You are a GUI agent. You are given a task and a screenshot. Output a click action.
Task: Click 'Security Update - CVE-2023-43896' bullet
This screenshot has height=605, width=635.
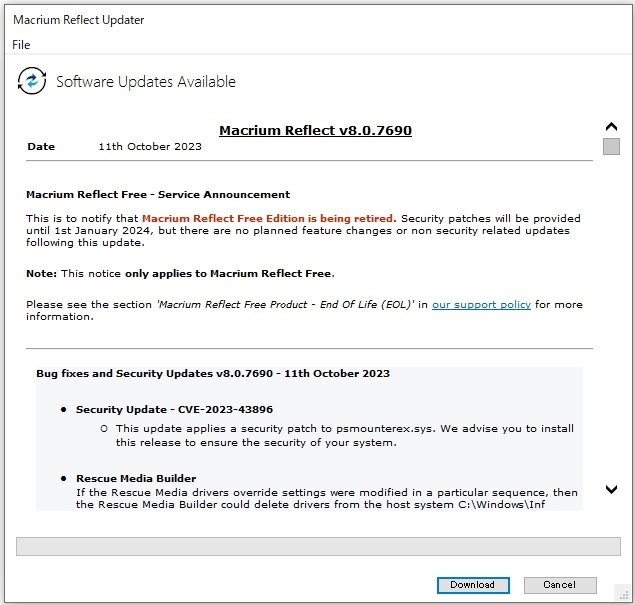click(174, 409)
